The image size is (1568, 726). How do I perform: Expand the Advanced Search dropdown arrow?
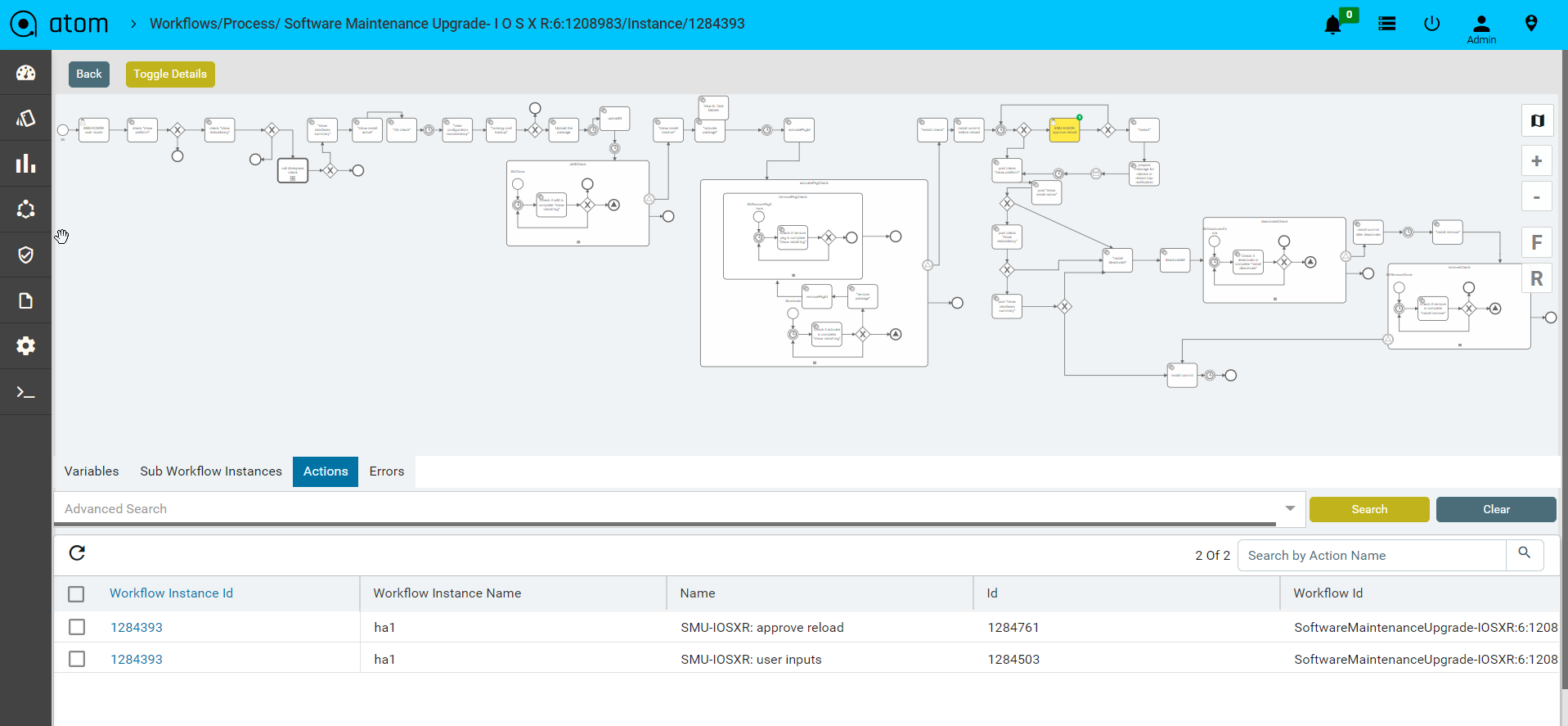point(1290,508)
